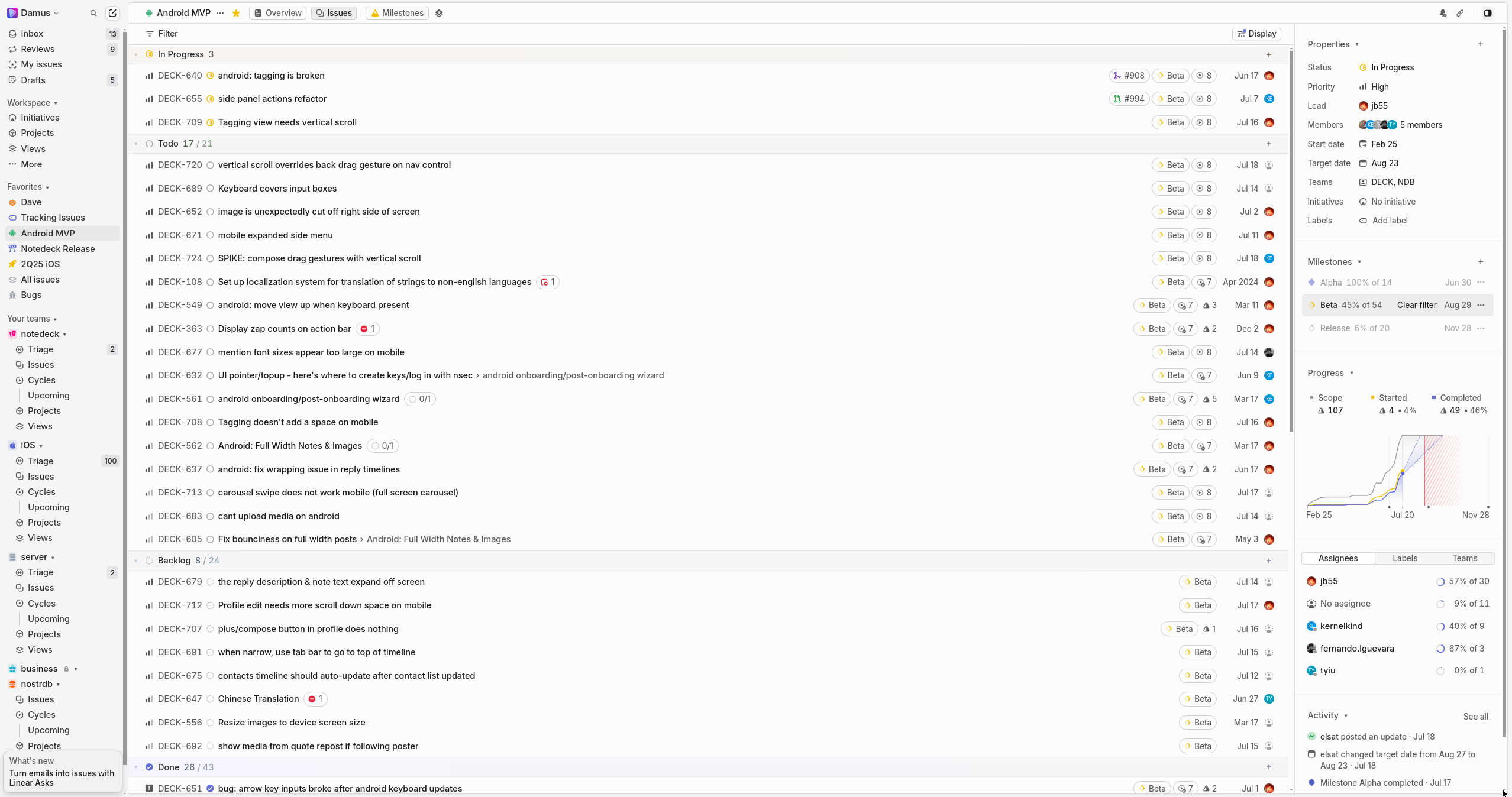The width and height of the screenshot is (1512, 797).
Task: Click the blocked indicator on DECK-363
Action: (368, 329)
